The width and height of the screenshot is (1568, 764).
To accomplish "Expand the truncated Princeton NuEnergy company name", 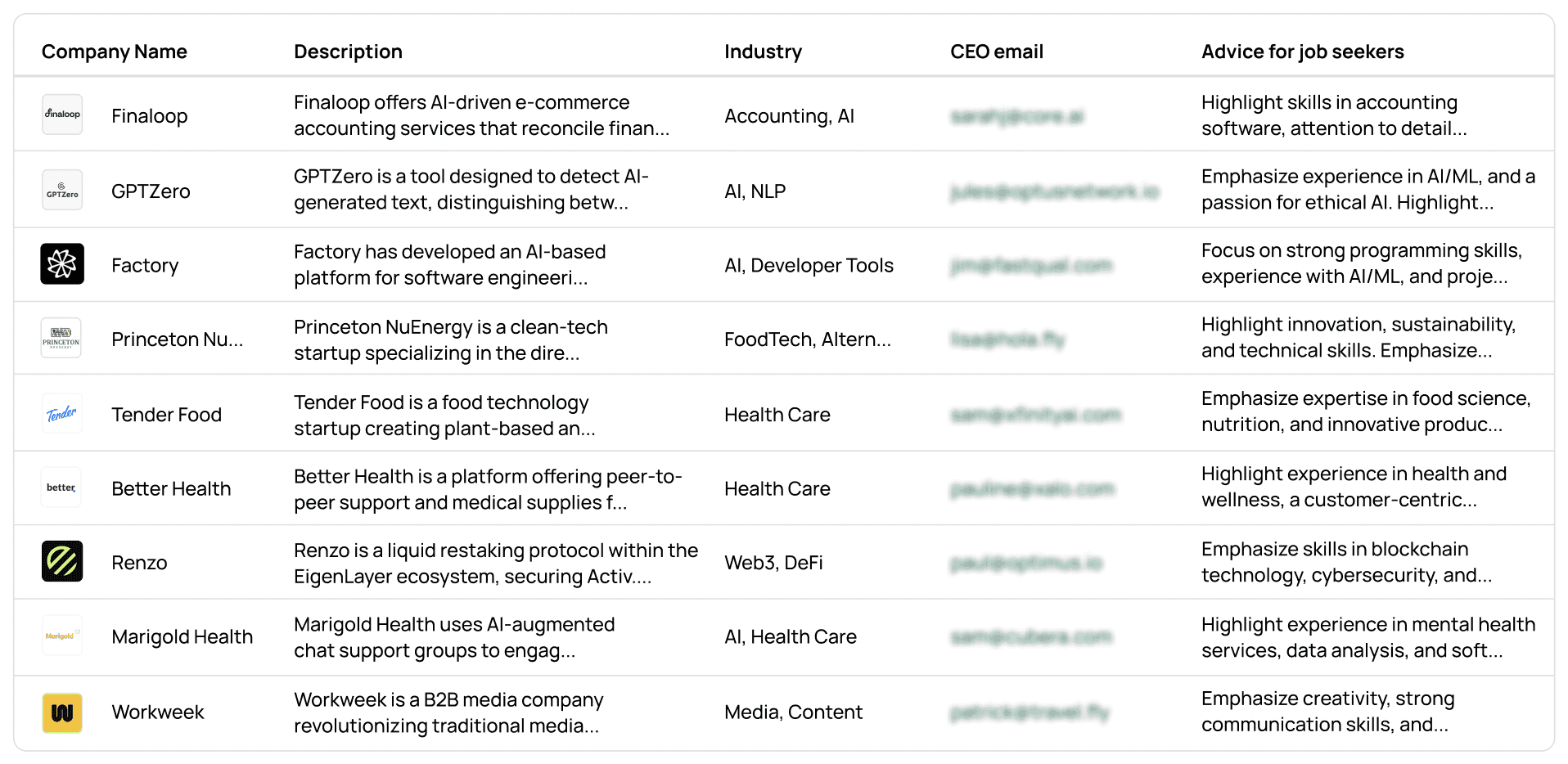I will point(177,339).
